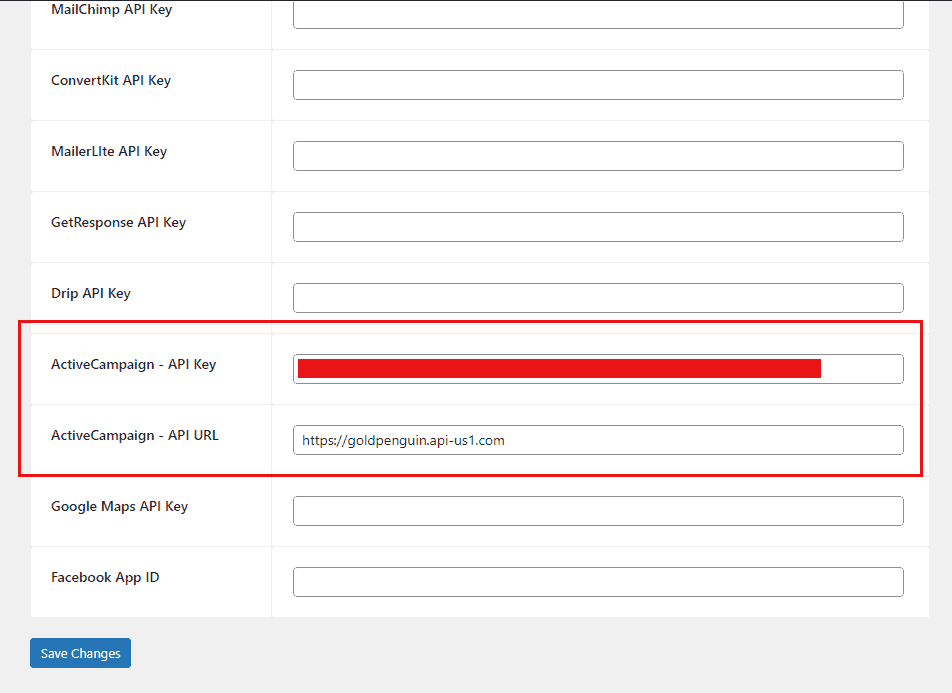Screen dimensions: 952x693
Task: Click the Facebook App ID input field
Action: click(598, 582)
